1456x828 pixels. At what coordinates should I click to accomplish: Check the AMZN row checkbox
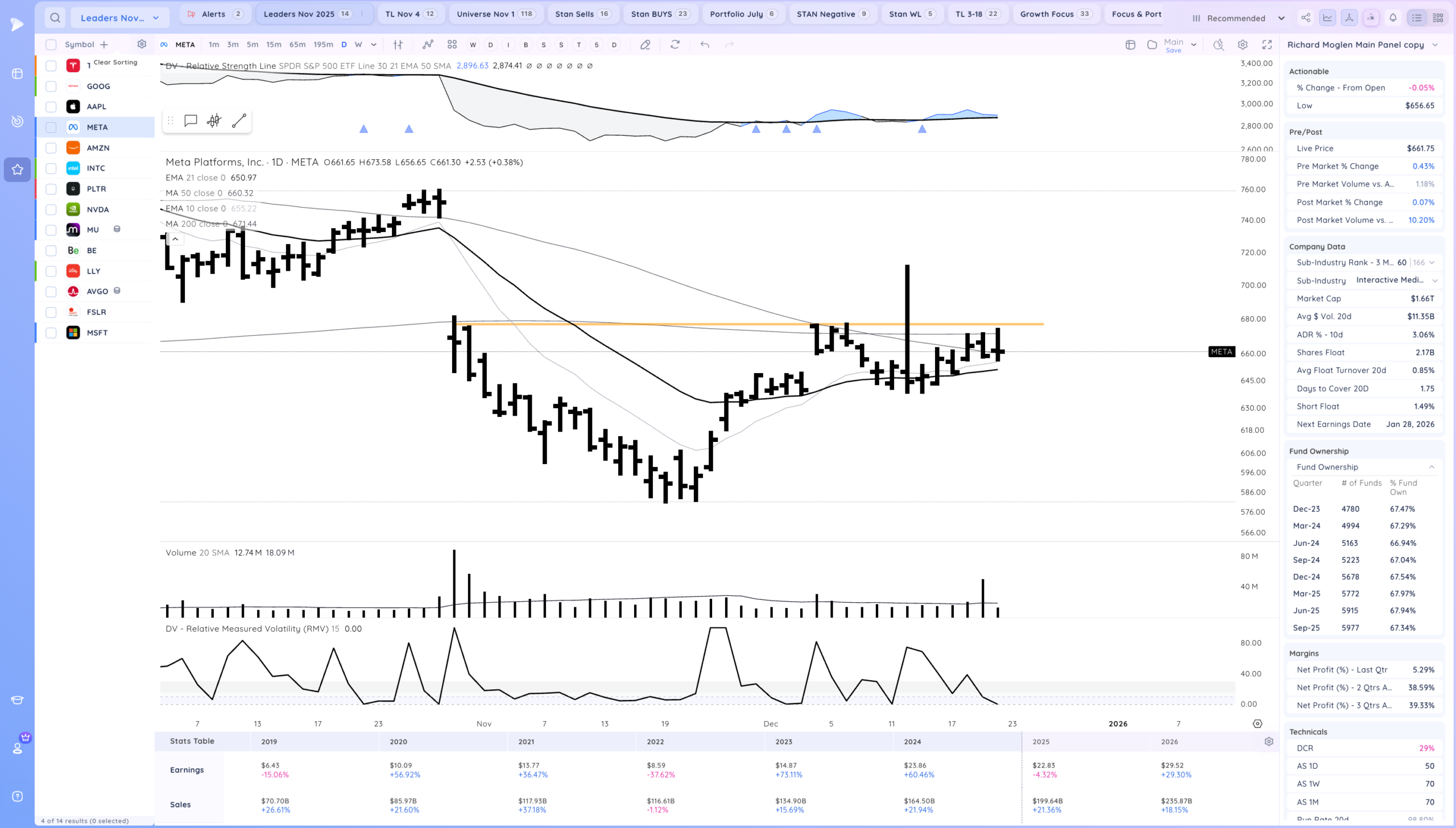pyautogui.click(x=51, y=148)
